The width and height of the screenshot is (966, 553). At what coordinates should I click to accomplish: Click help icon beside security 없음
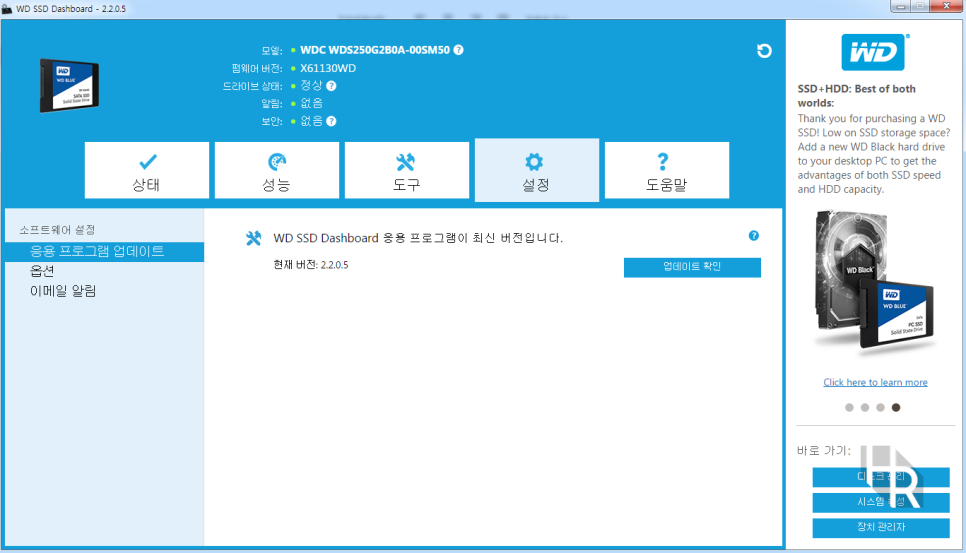[x=331, y=121]
